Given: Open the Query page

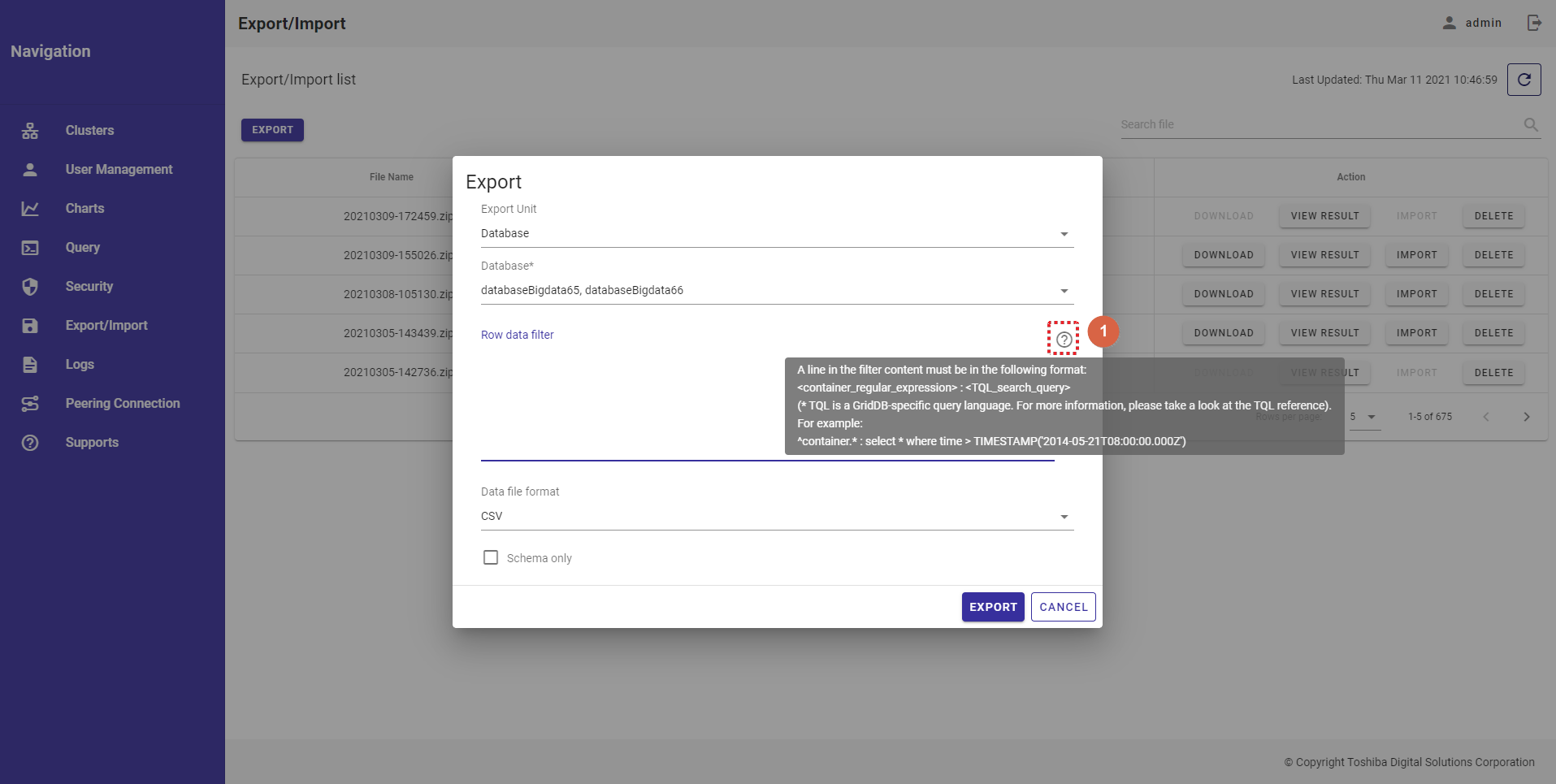Looking at the screenshot, I should coord(82,247).
